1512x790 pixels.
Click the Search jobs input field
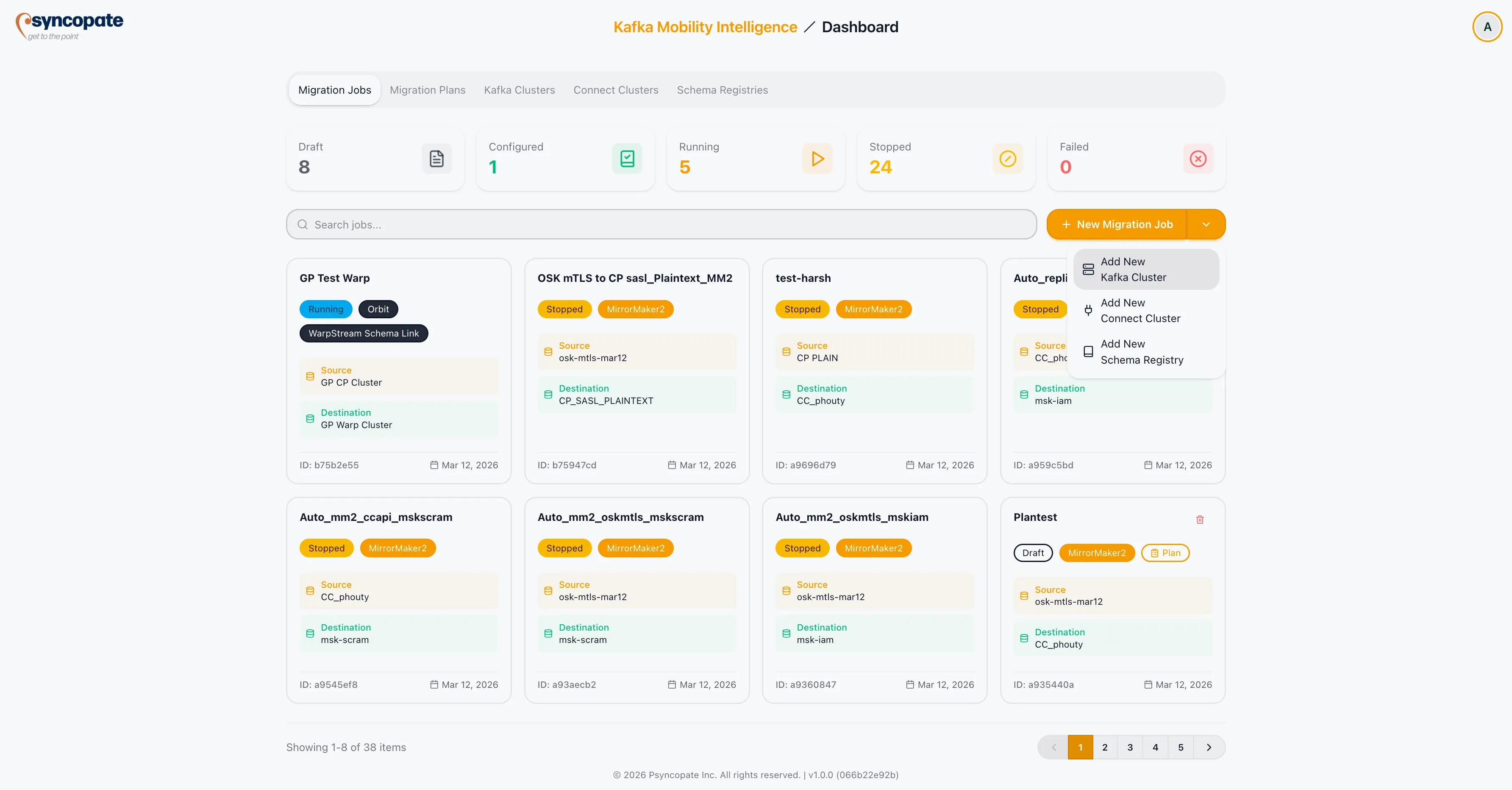[x=646, y=225]
